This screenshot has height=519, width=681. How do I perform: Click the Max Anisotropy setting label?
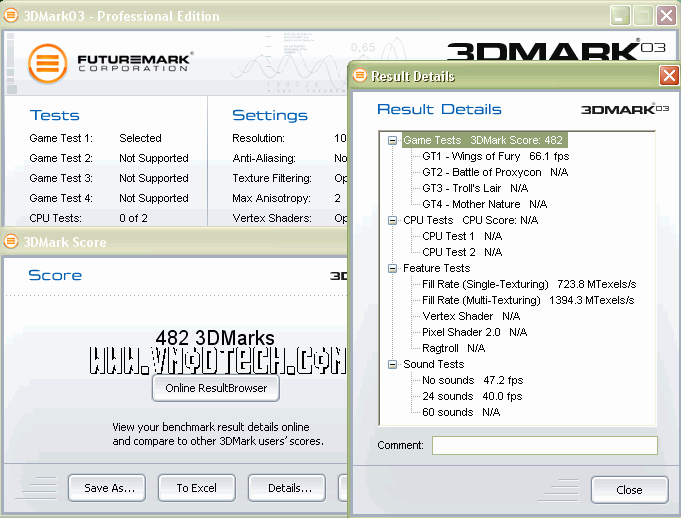(x=271, y=198)
